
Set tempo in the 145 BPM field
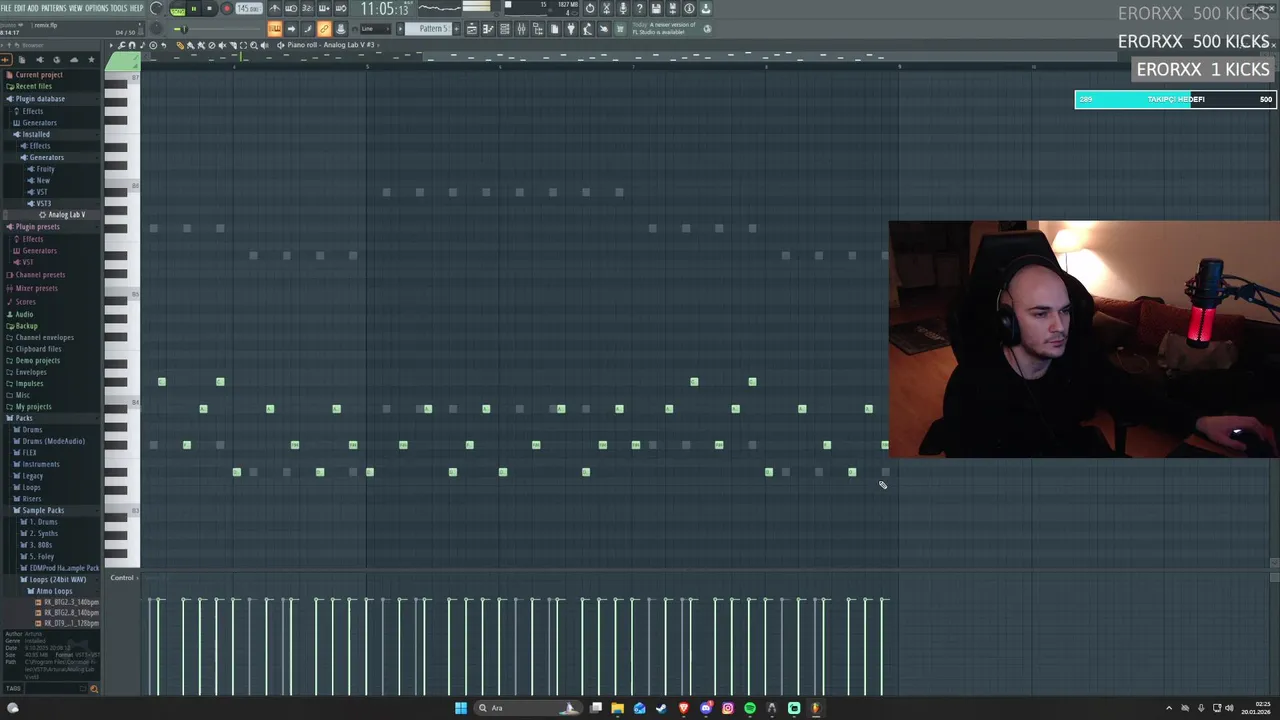click(x=248, y=9)
